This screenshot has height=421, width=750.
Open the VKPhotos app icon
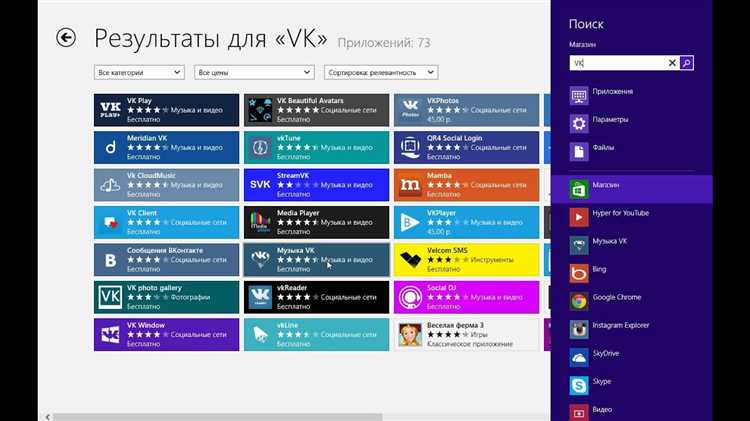click(x=410, y=110)
